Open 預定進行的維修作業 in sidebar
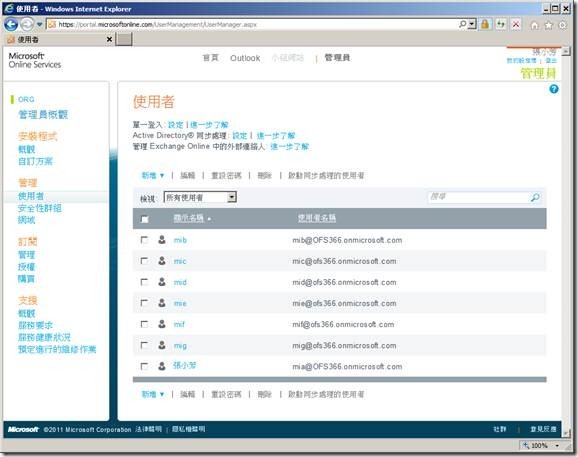Viewport: 578px width, 457px height. [x=57, y=349]
